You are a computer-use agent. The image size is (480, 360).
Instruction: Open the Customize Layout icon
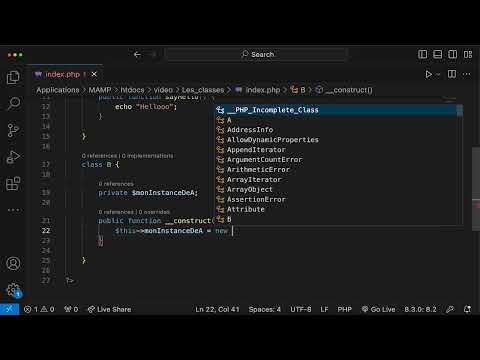[x=468, y=54]
